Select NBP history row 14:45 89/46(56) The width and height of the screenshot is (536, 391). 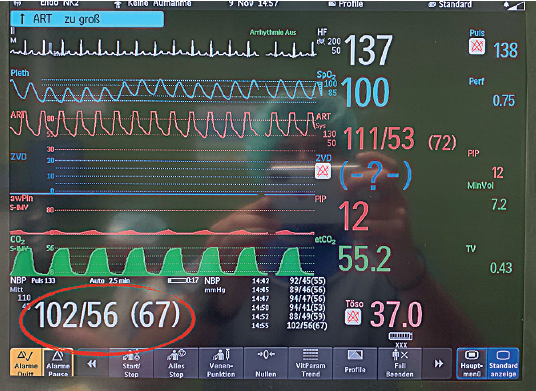289,290
